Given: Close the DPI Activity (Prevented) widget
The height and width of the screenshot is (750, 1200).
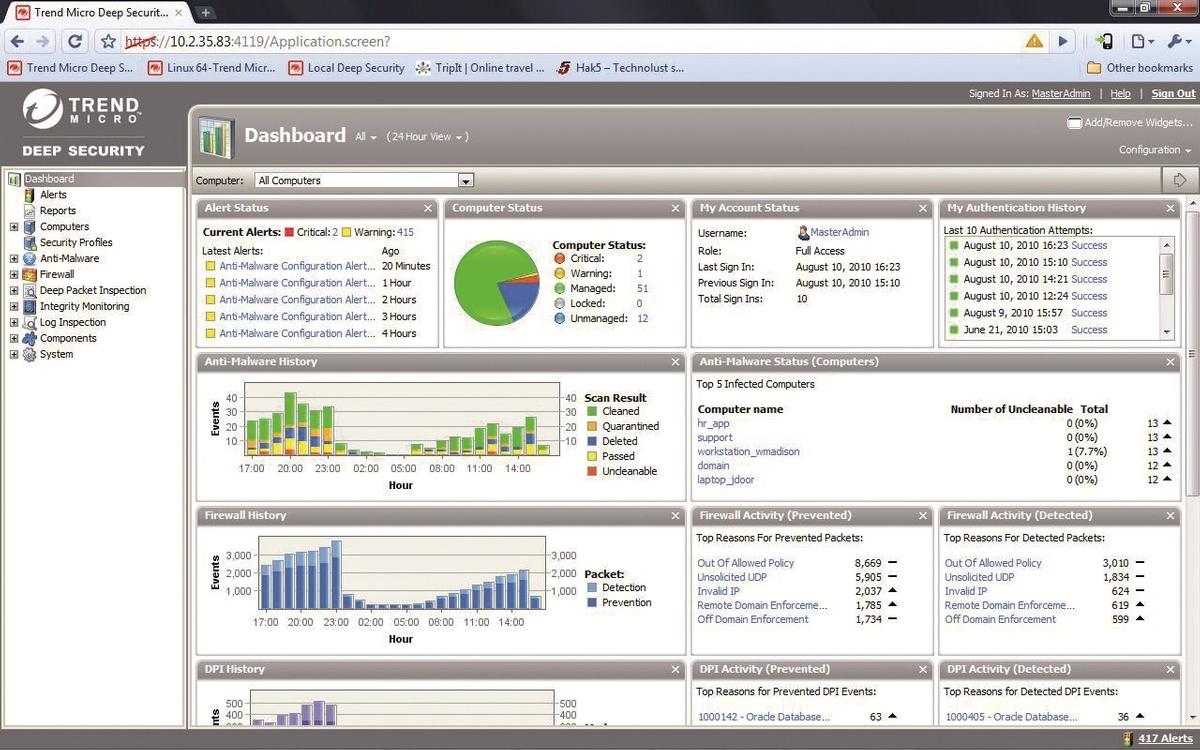Looking at the screenshot, I should 923,669.
